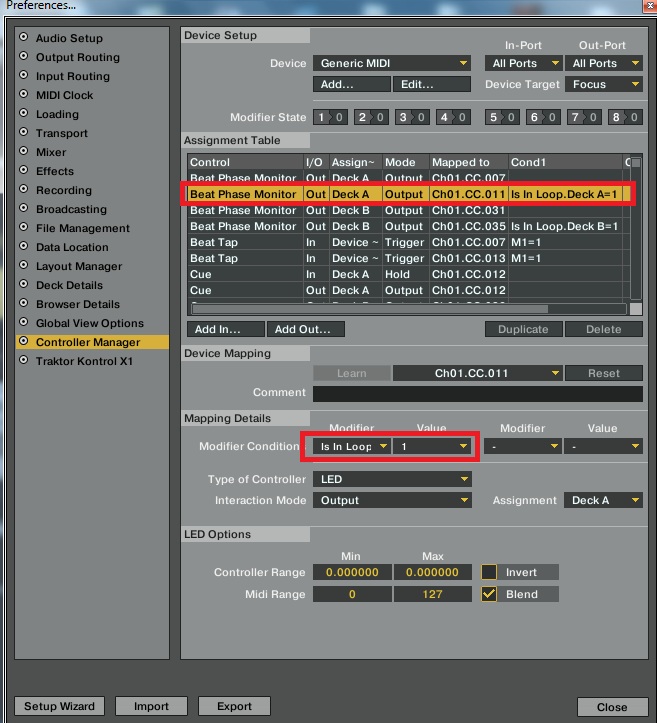Go to Mixer preferences section
This screenshot has width=657, height=723.
[x=51, y=152]
